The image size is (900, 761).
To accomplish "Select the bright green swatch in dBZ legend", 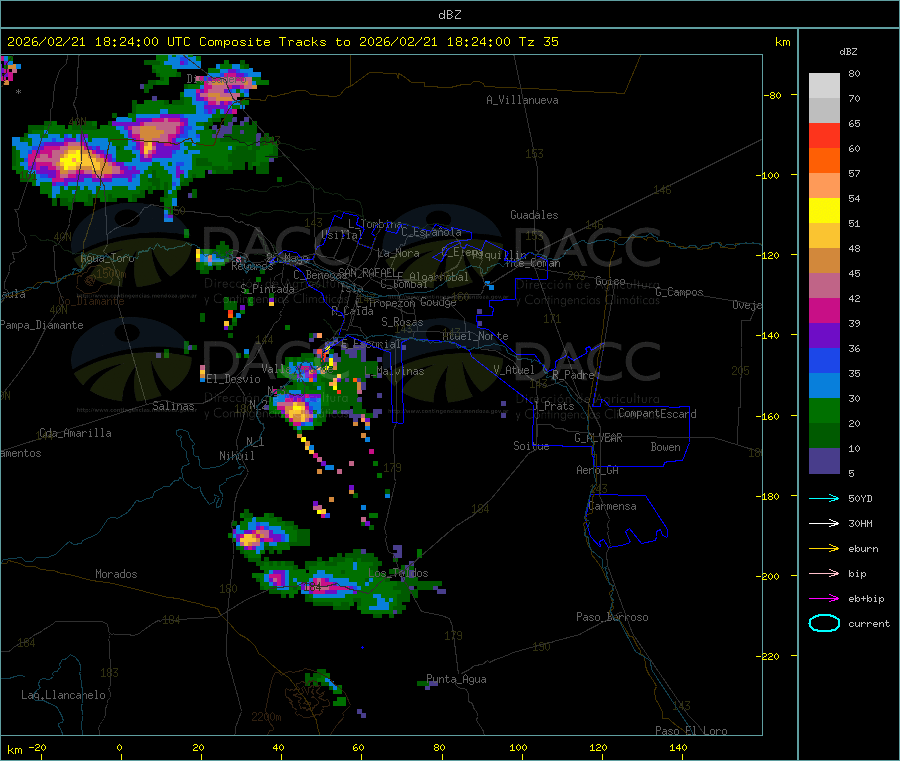I will point(824,410).
